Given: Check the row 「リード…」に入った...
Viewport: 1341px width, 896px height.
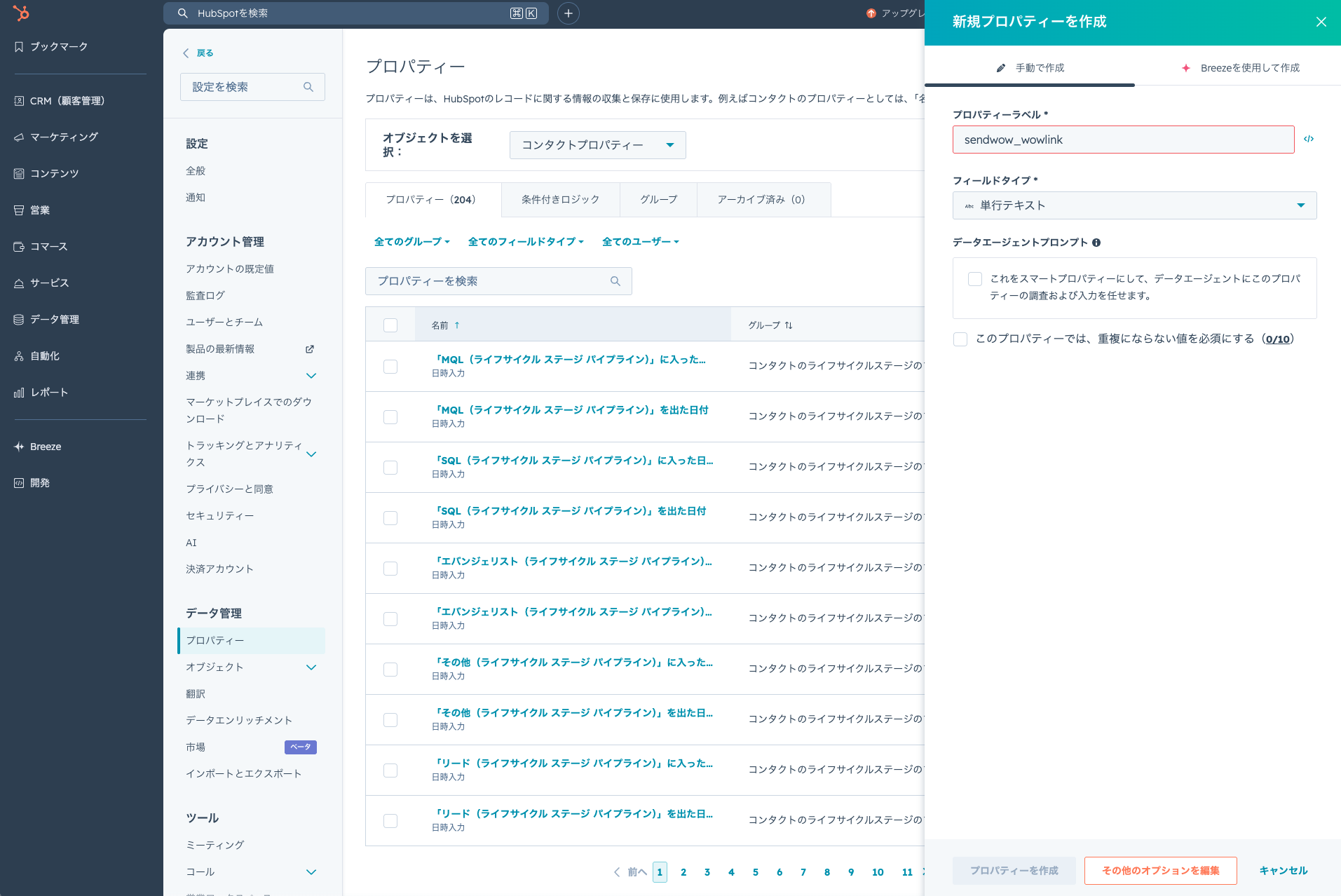Looking at the screenshot, I should [390, 771].
